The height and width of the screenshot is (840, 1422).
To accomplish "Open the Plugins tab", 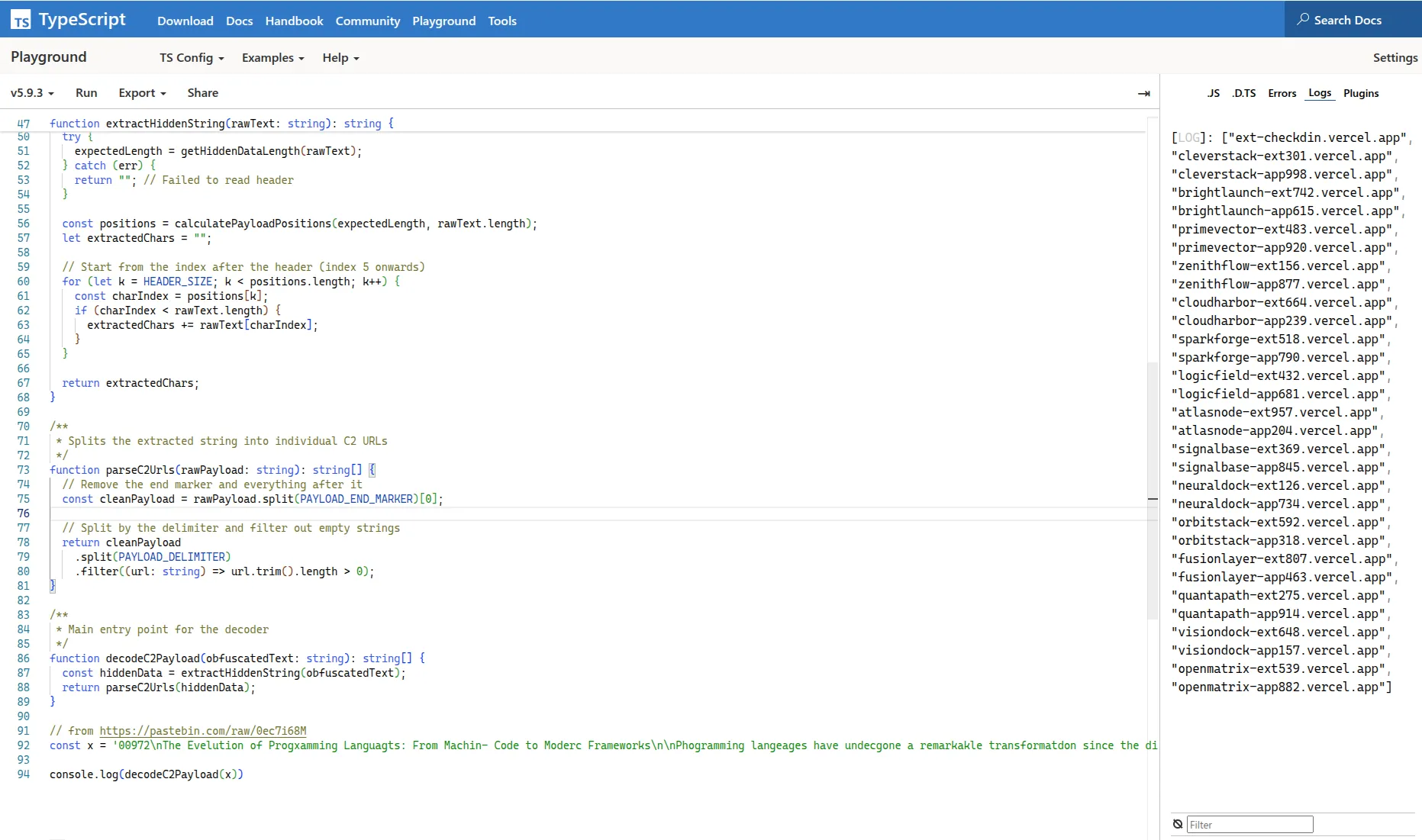I will tap(1360, 92).
